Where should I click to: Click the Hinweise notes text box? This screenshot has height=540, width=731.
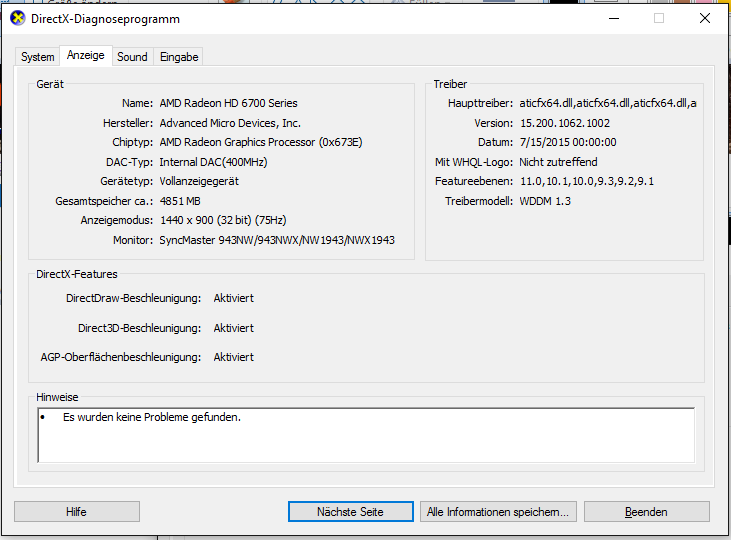(x=366, y=435)
